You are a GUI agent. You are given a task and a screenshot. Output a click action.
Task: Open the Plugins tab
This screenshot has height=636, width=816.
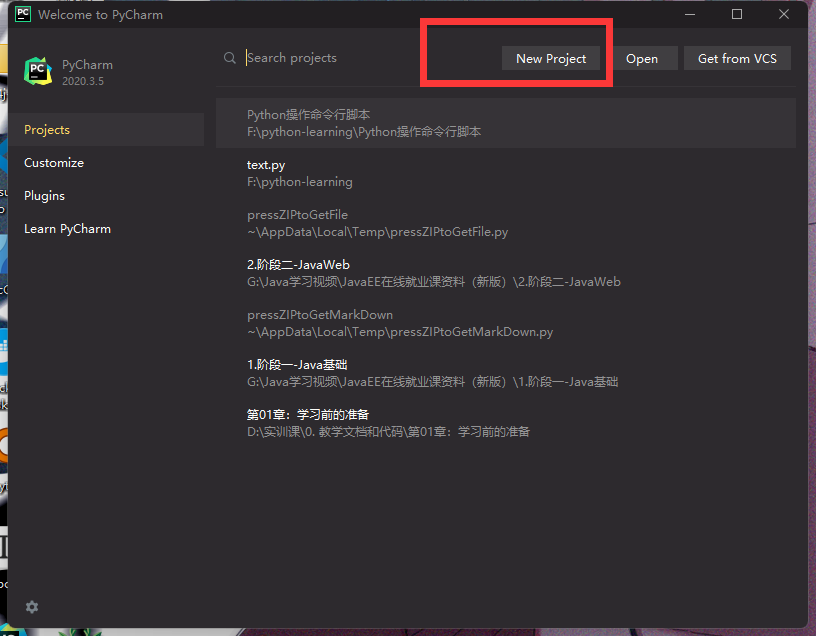coord(106,196)
